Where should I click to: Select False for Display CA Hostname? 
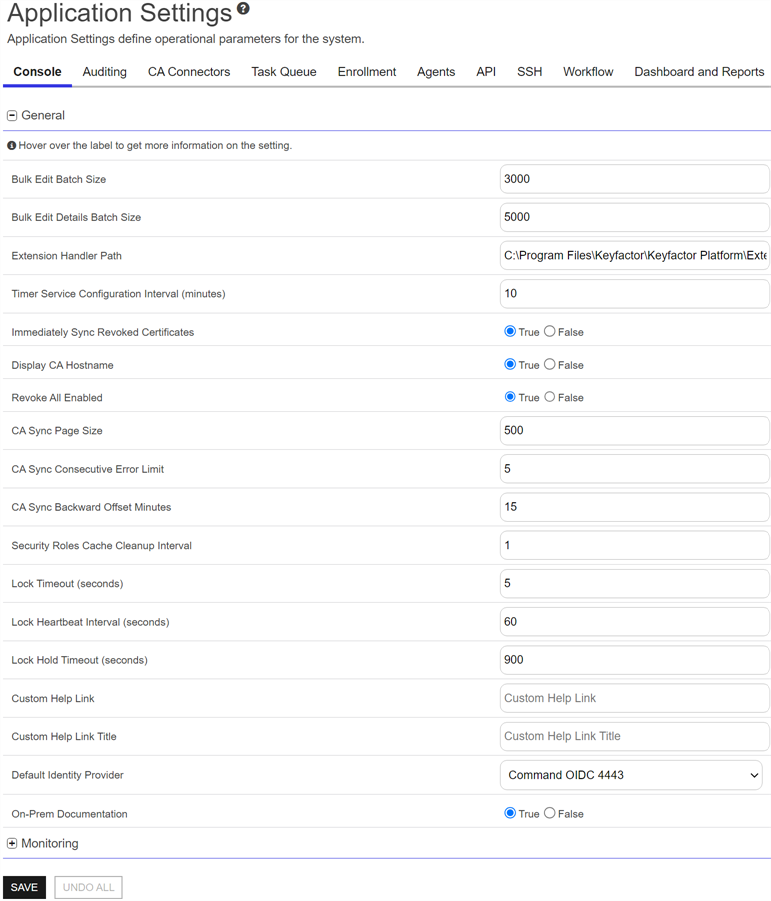click(x=549, y=364)
